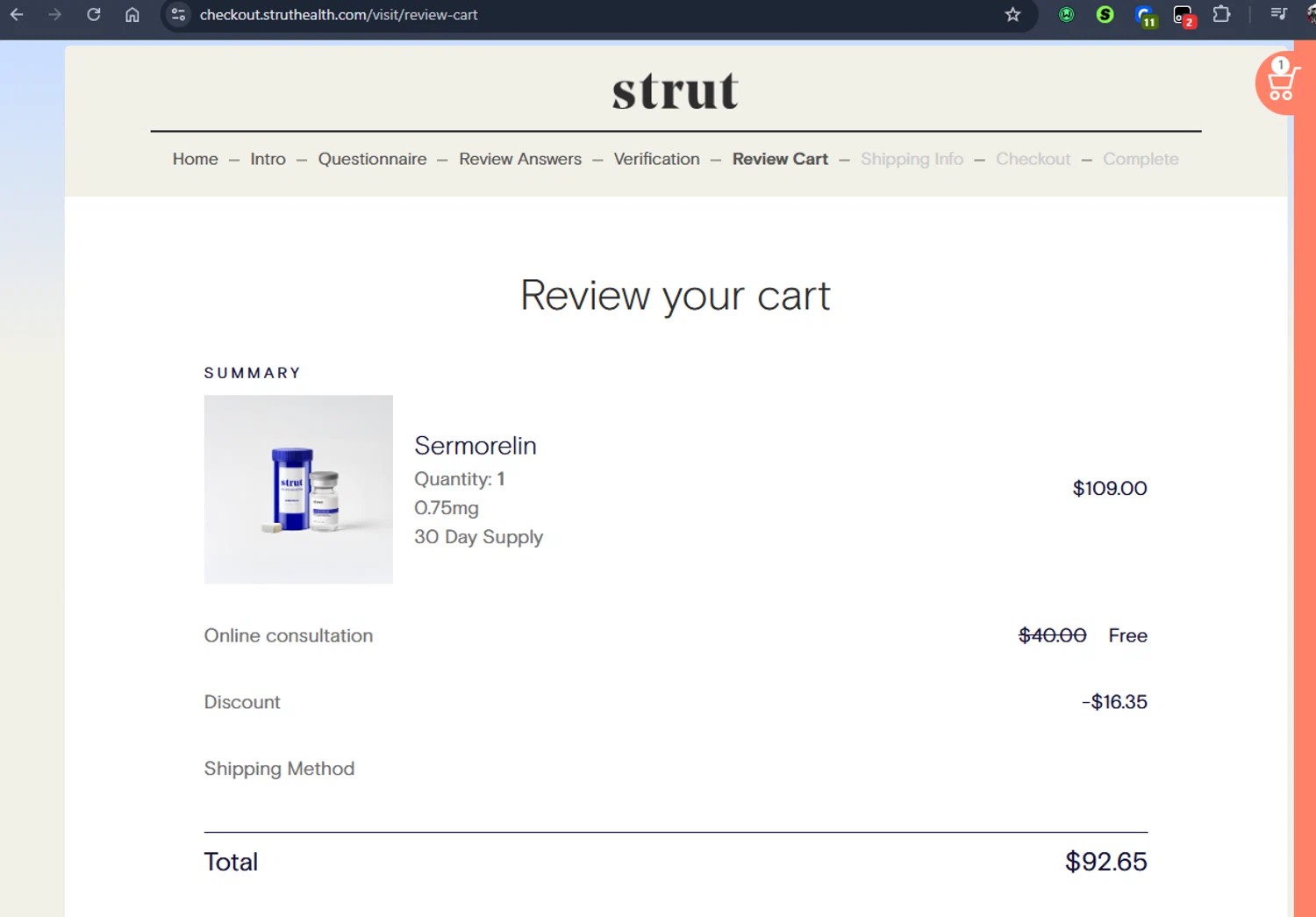
Task: Click the SUMMARY heading
Action: pos(253,373)
